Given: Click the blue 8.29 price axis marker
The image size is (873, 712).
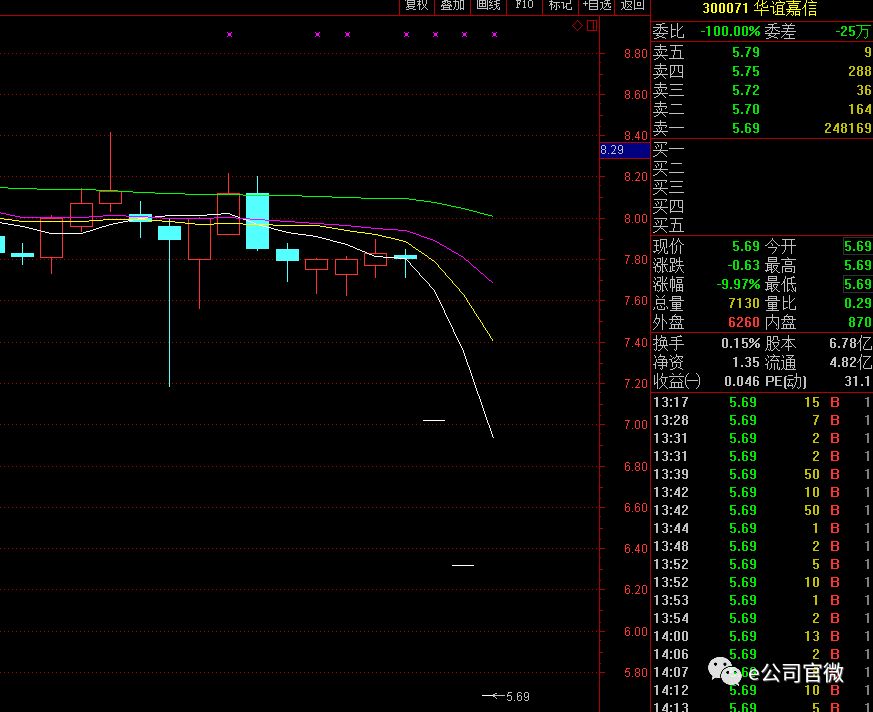Looking at the screenshot, I should 612,150.
